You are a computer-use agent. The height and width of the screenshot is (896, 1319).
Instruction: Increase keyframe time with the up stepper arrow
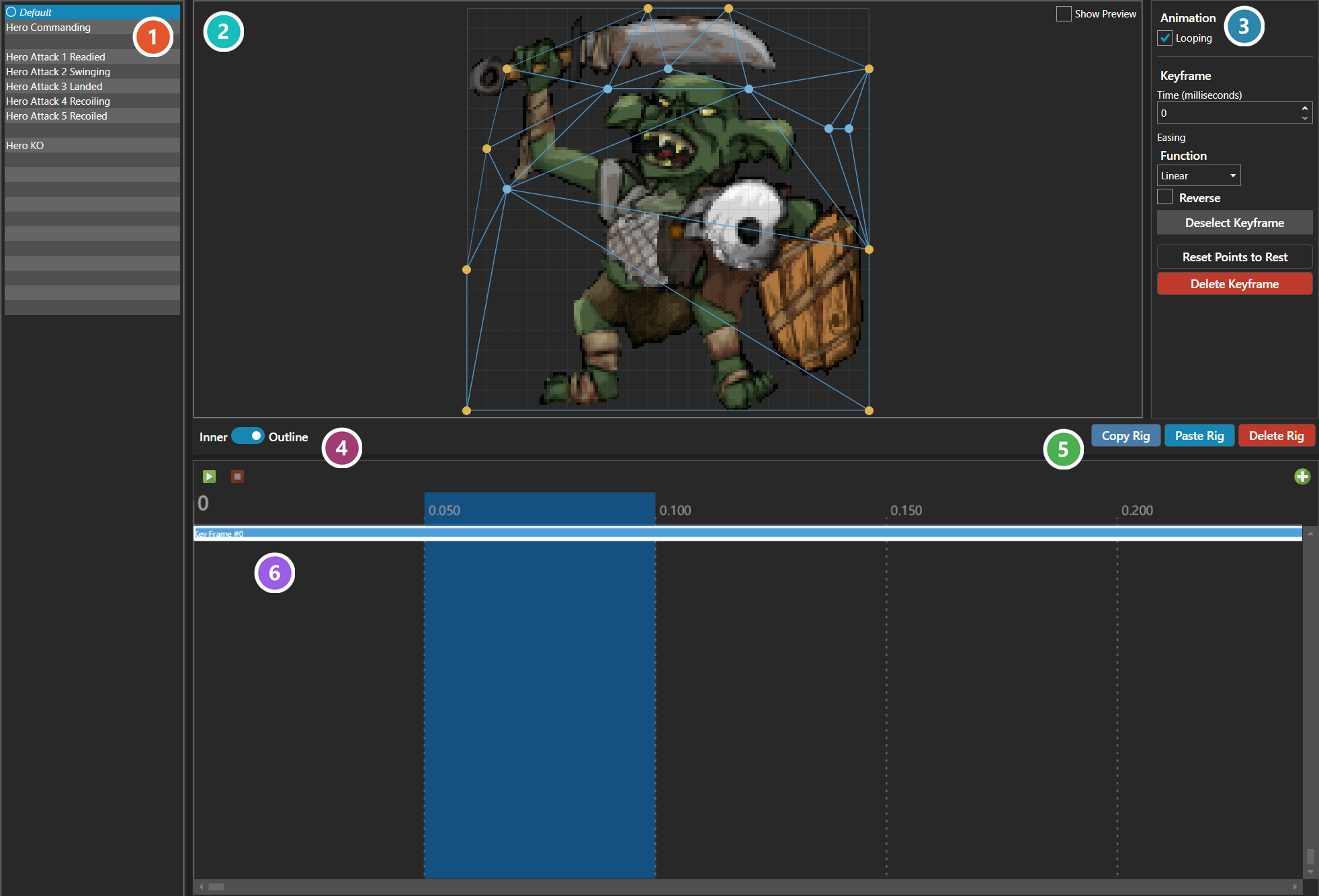(1305, 107)
